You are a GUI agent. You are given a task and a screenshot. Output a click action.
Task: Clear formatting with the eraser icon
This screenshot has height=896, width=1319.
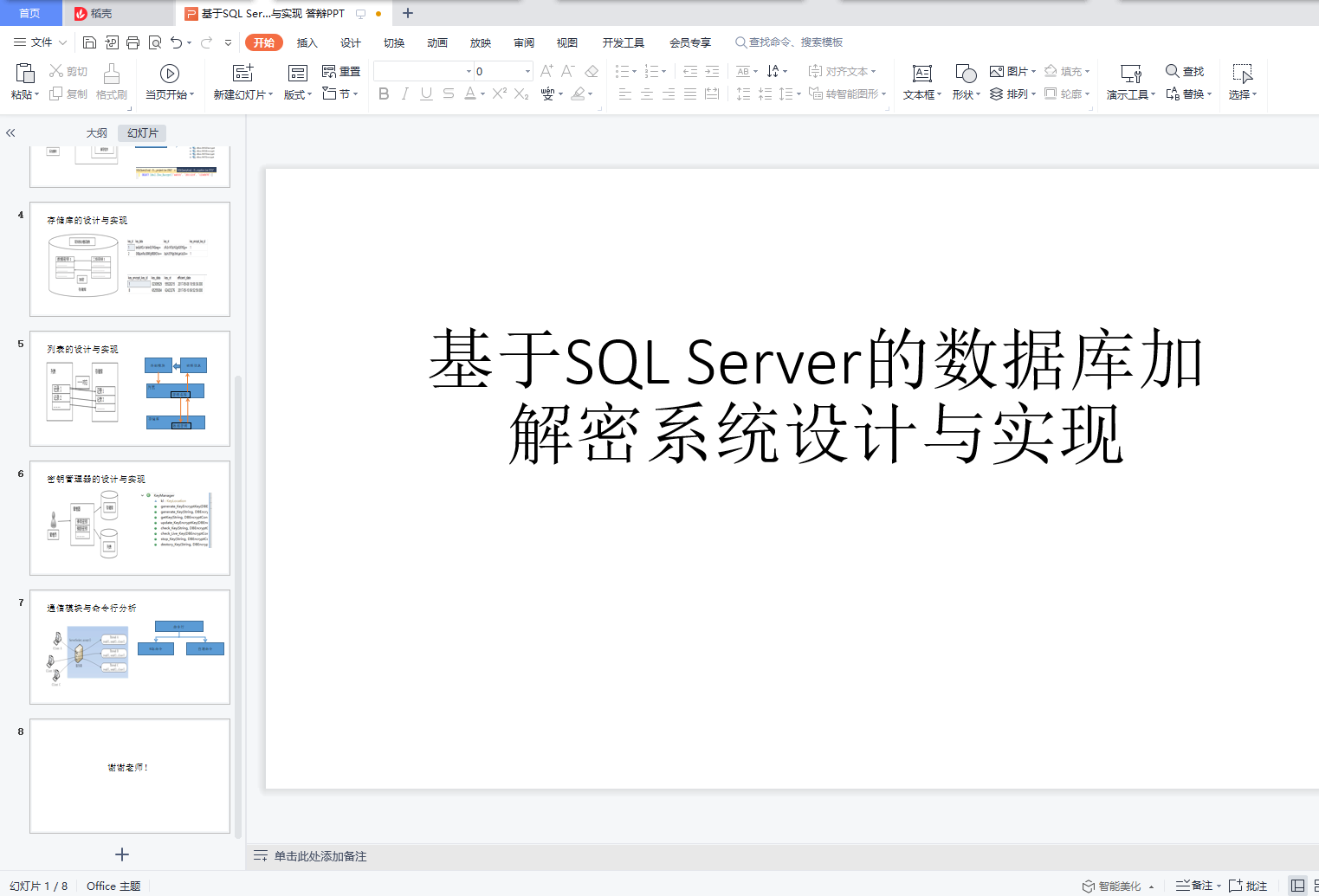click(592, 71)
